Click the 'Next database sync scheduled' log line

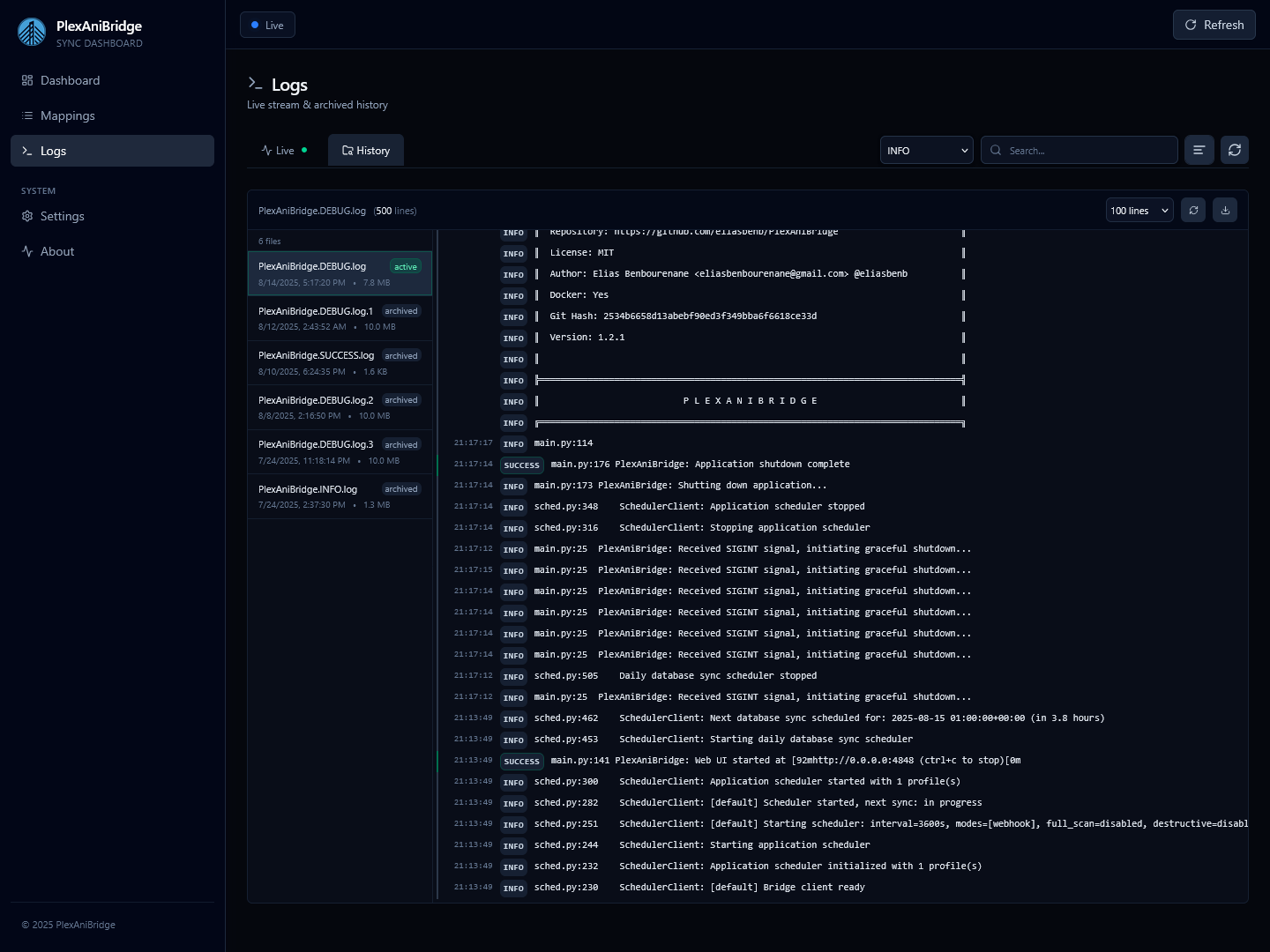click(x=842, y=718)
